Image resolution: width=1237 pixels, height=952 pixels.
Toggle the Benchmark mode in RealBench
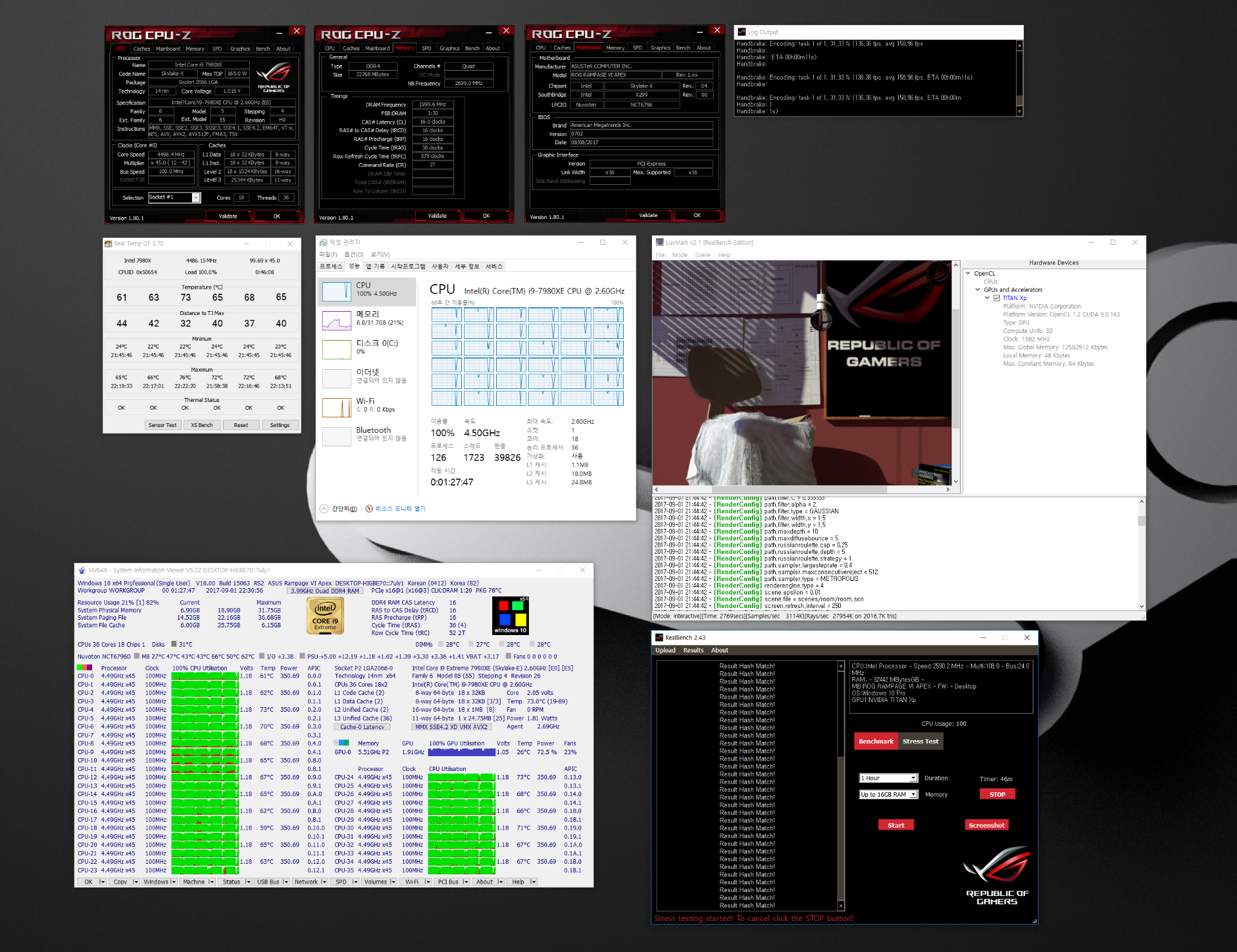[x=876, y=741]
